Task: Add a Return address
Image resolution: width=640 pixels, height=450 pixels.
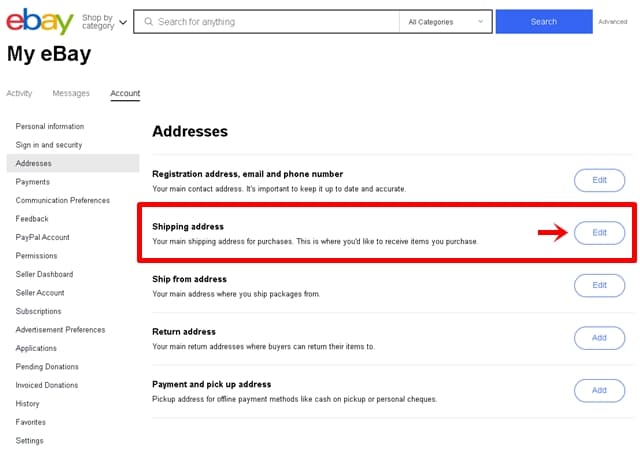Action: pos(599,337)
